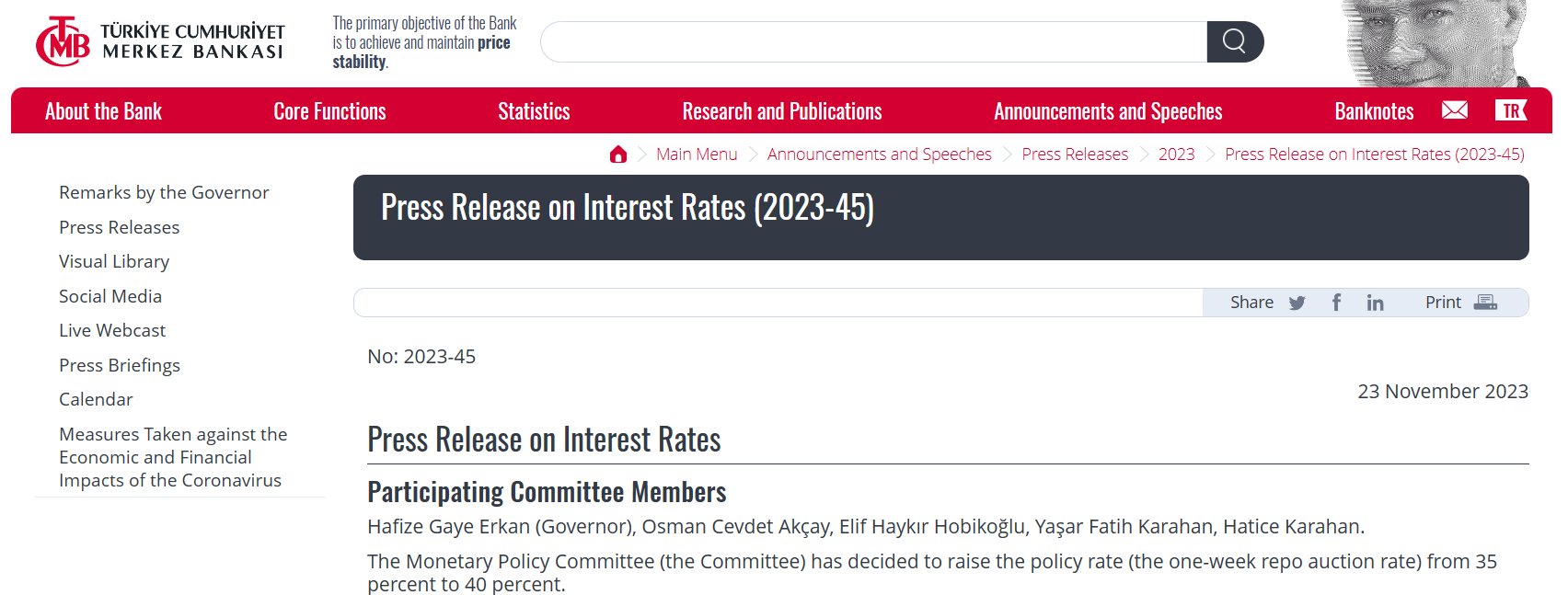Open Remarks by the Governor link
Screen dimensions: 1568x595
click(x=164, y=192)
